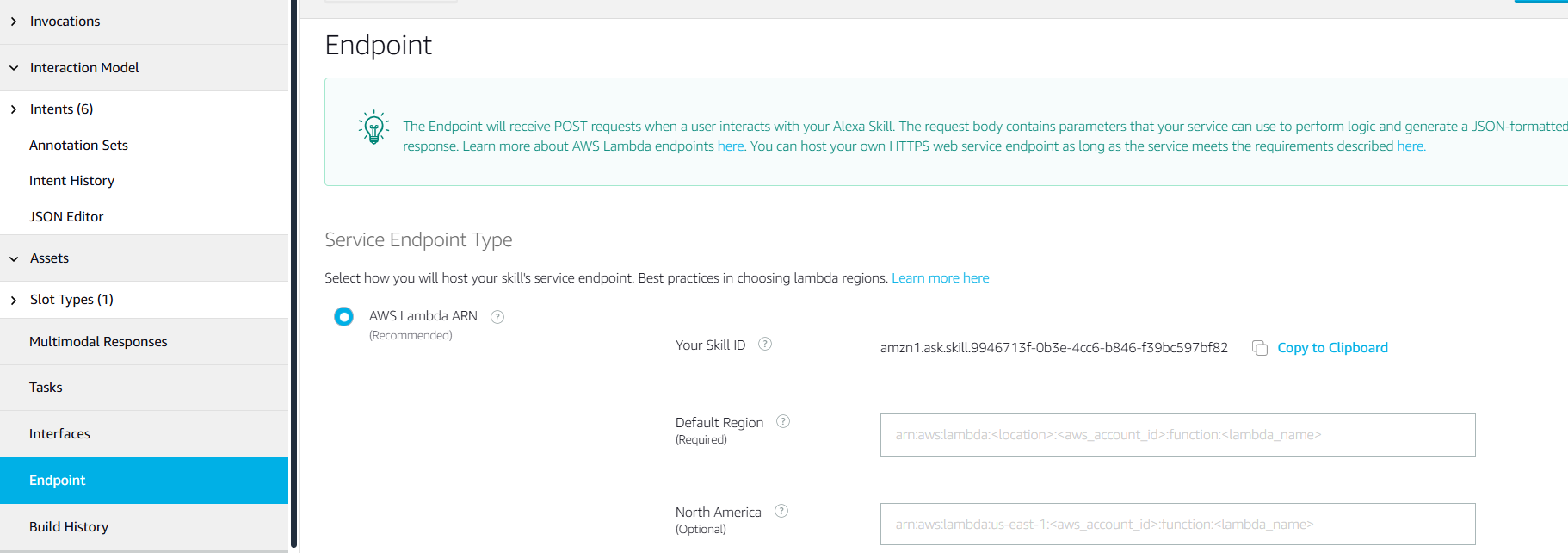The height and width of the screenshot is (553, 1568).
Task: Click the Default Region ARN input field
Action: (1177, 435)
